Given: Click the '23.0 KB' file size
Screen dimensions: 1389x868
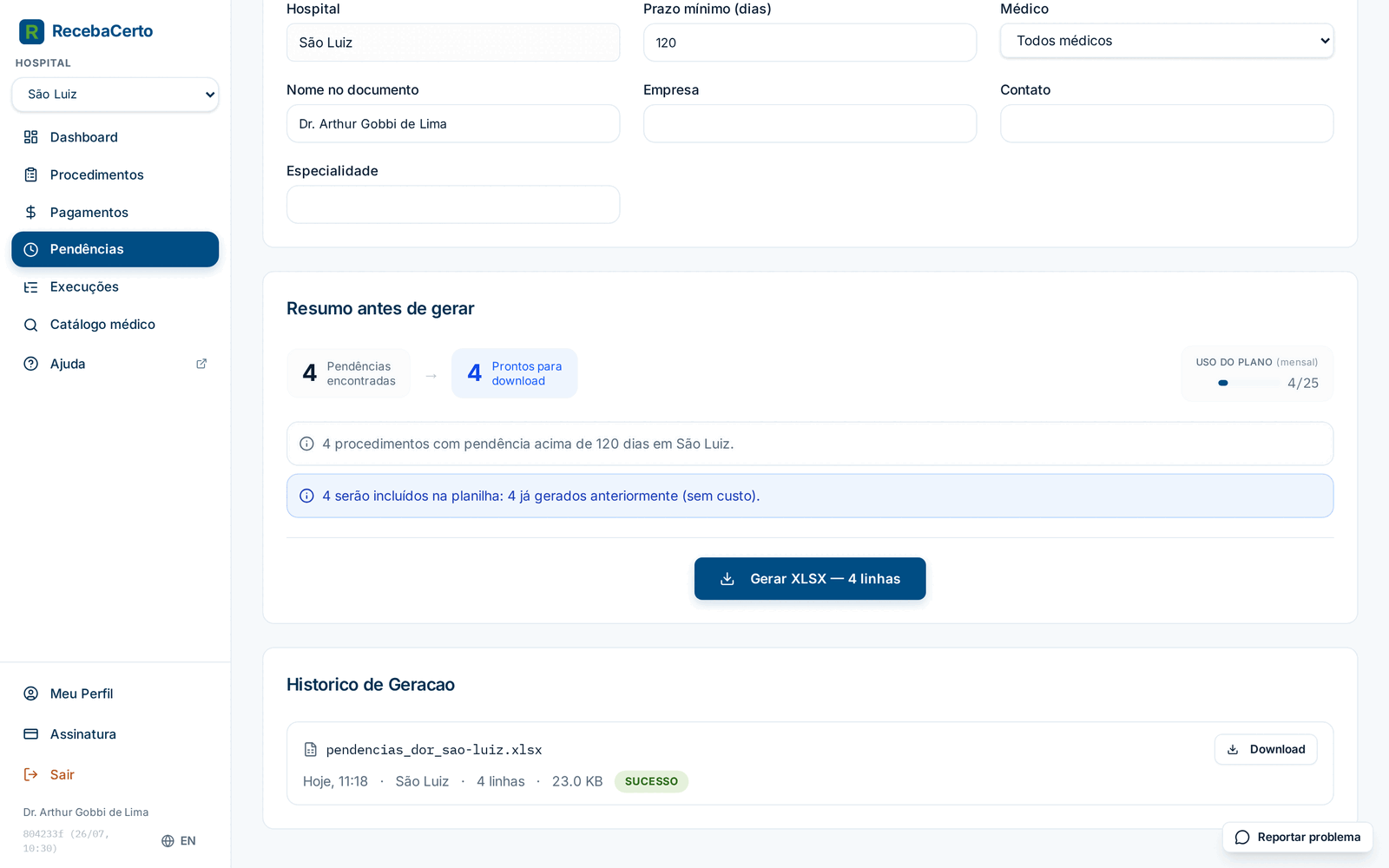Looking at the screenshot, I should click(577, 782).
